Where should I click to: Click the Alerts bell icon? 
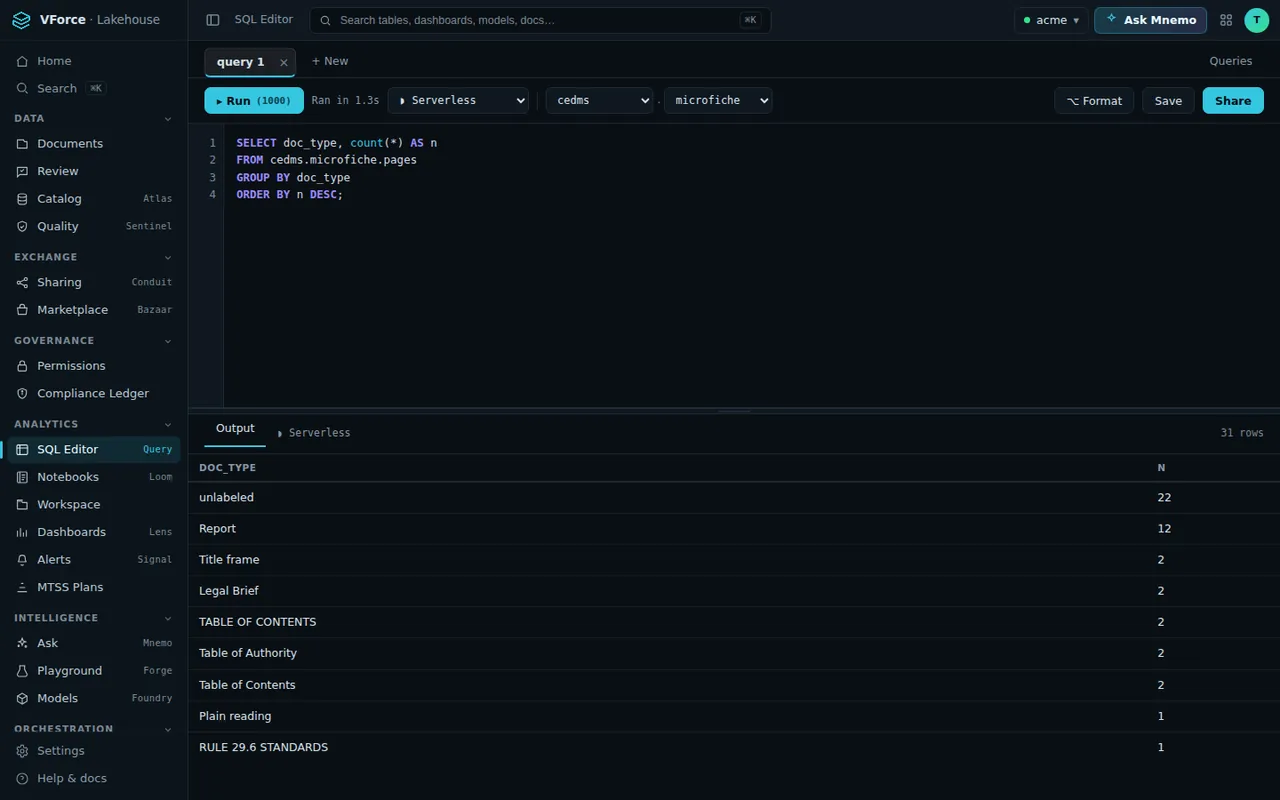(x=22, y=559)
